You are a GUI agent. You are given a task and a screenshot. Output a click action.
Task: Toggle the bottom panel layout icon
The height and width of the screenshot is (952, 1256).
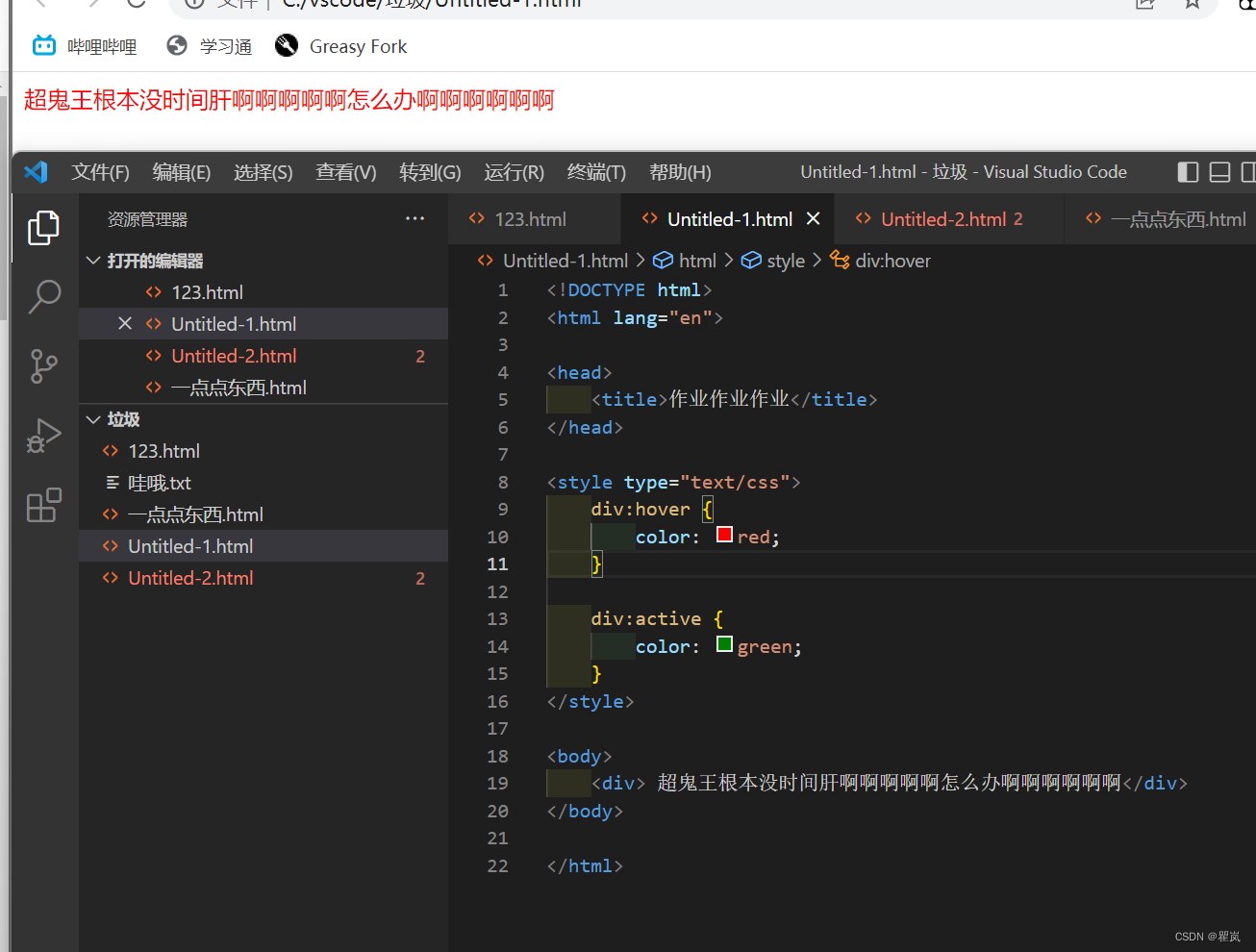1219,172
